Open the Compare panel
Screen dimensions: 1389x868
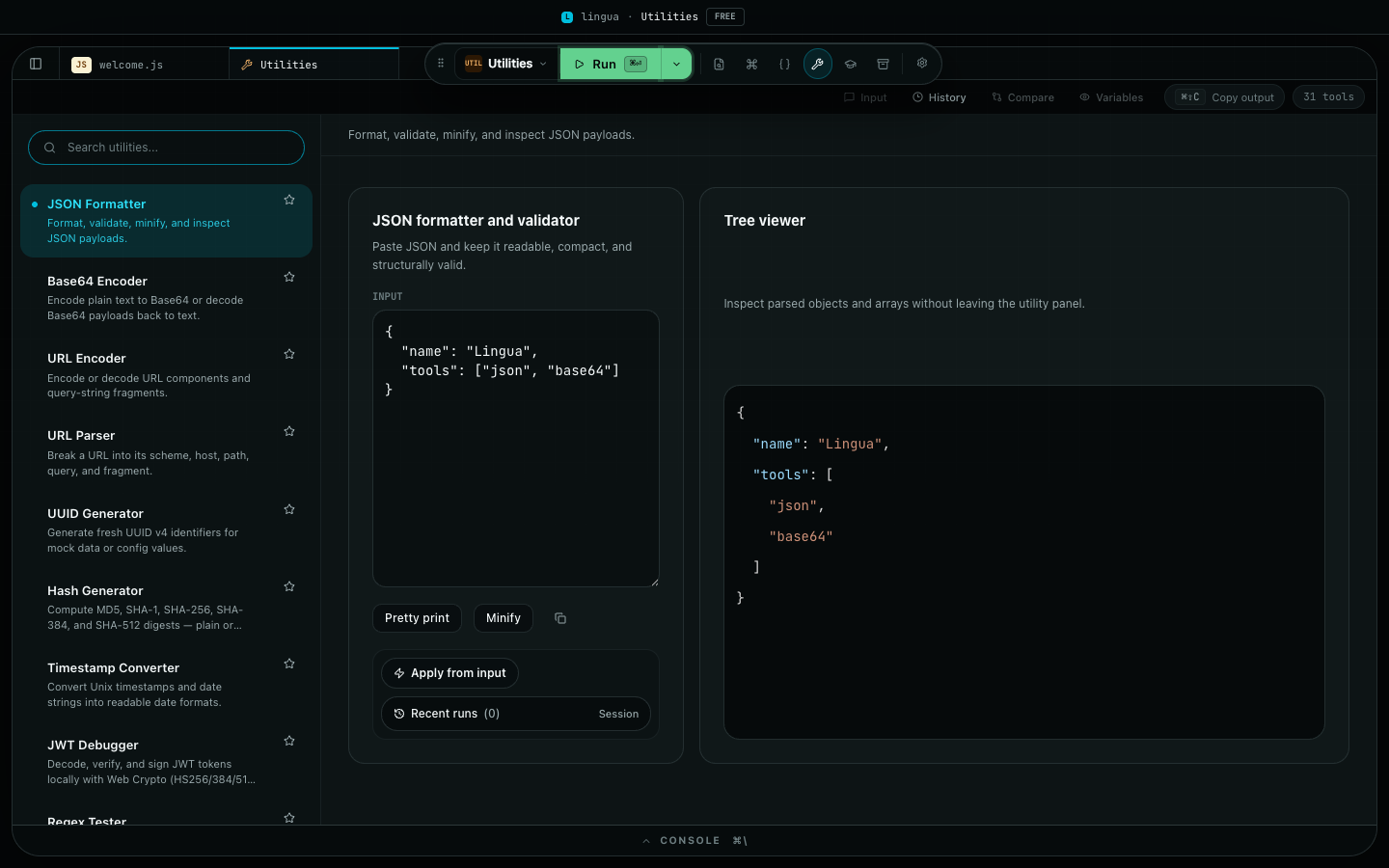[1023, 97]
